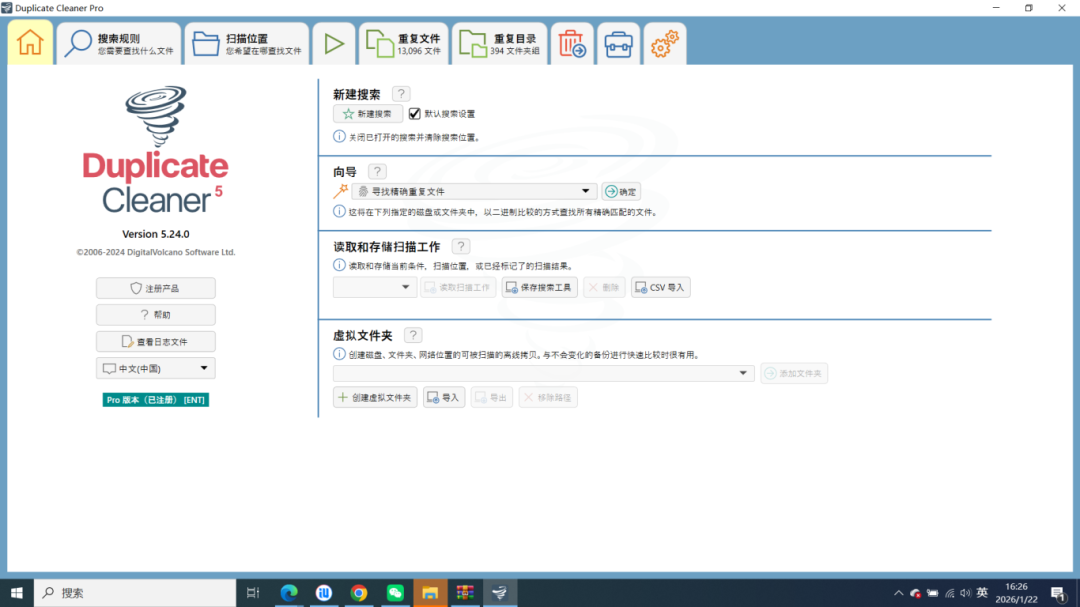This screenshot has height=607, width=1080.
Task: Click the 查看日志文件 button
Action: (x=156, y=342)
